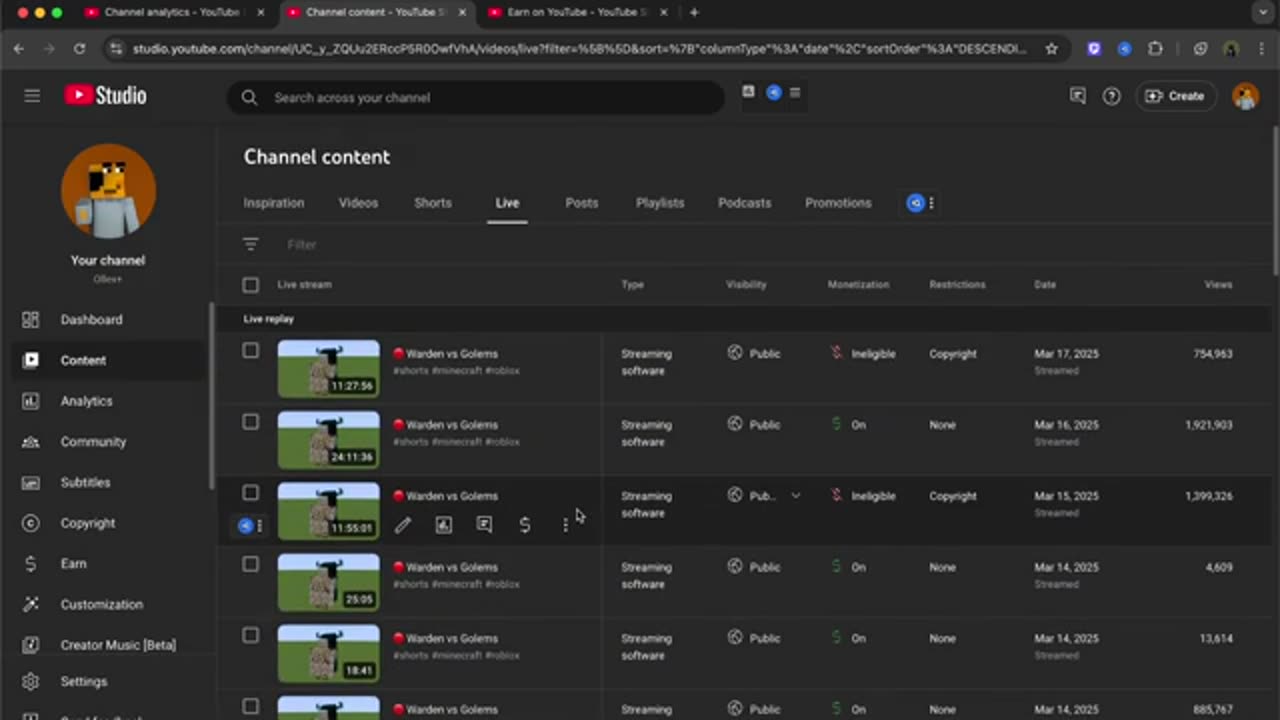Click the left sidebar scrollbar
The image size is (1280, 720).
pos(211,395)
